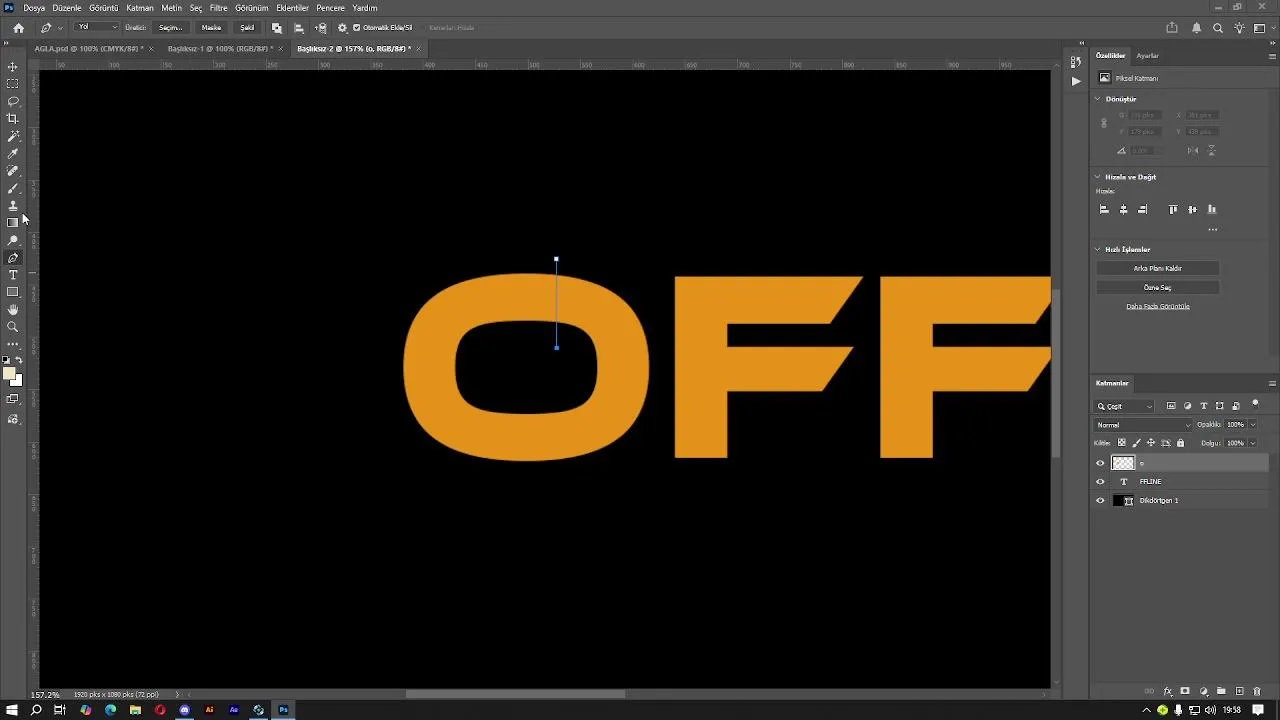Select the Rectangle shape tool
This screenshot has width=1280, height=720.
tap(13, 292)
